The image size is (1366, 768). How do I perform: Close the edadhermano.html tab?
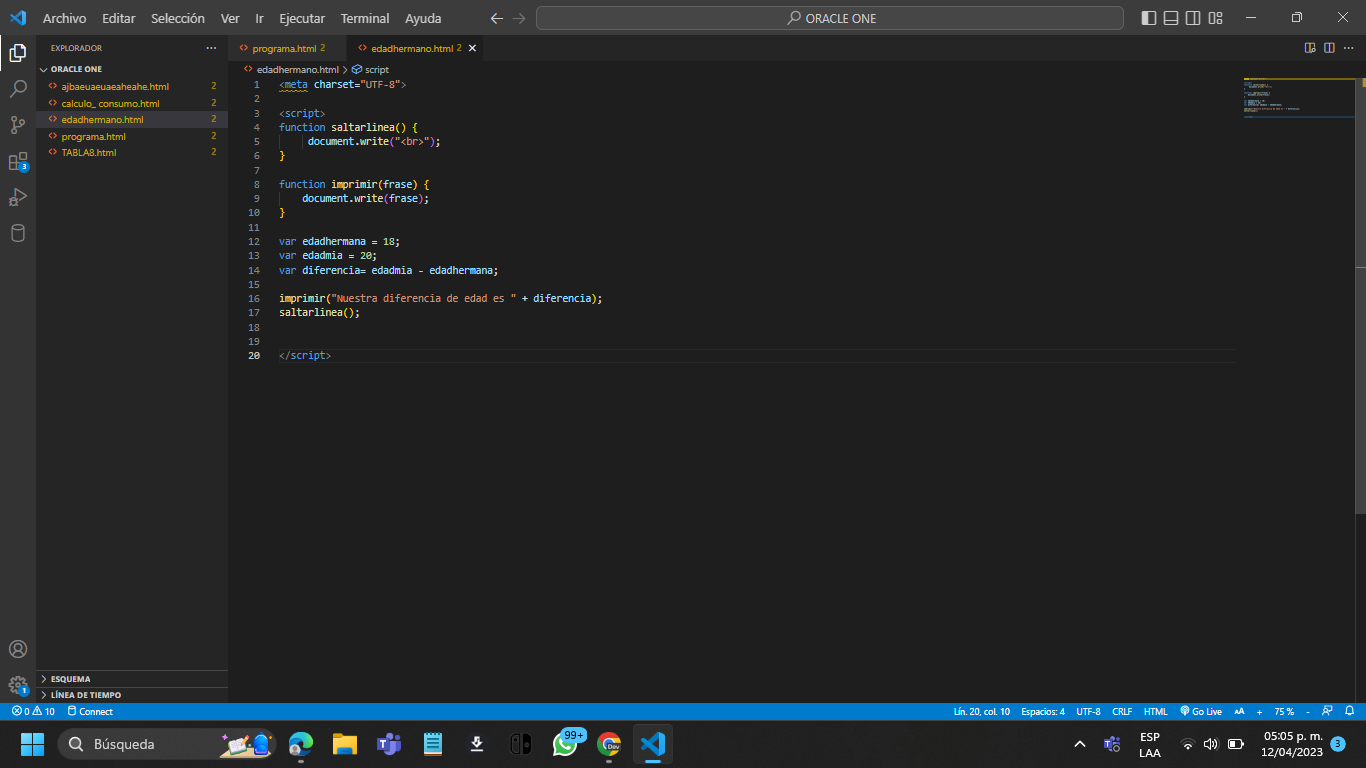pyautogui.click(x=473, y=48)
